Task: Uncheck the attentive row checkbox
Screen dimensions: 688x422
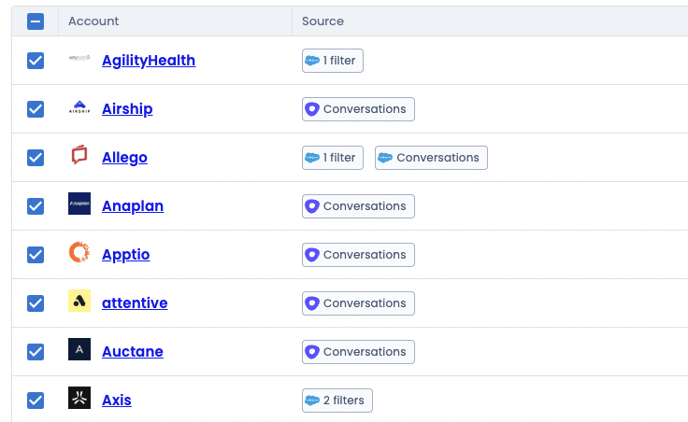Action: tap(36, 303)
